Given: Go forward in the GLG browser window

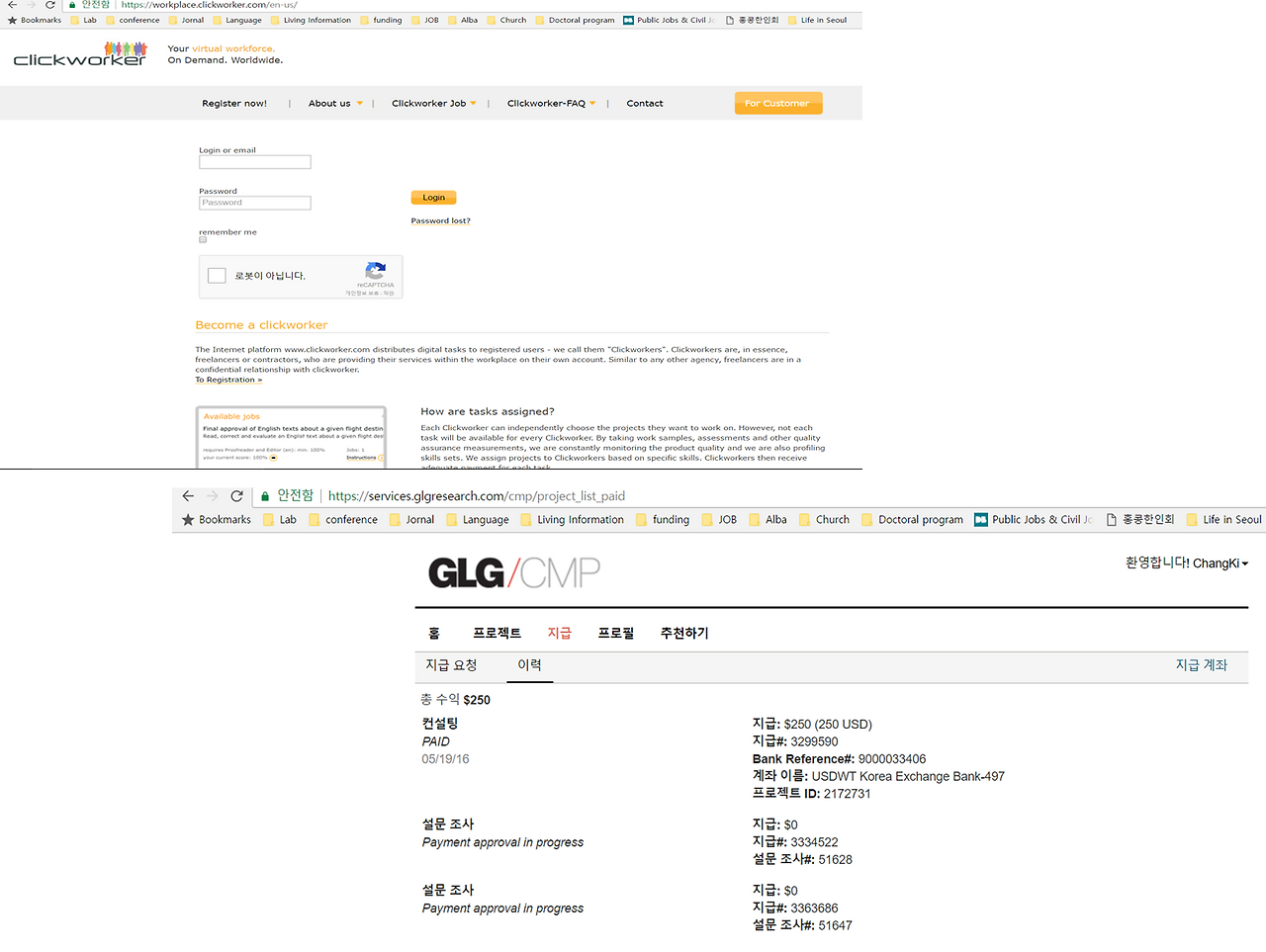Looking at the screenshot, I should (212, 496).
